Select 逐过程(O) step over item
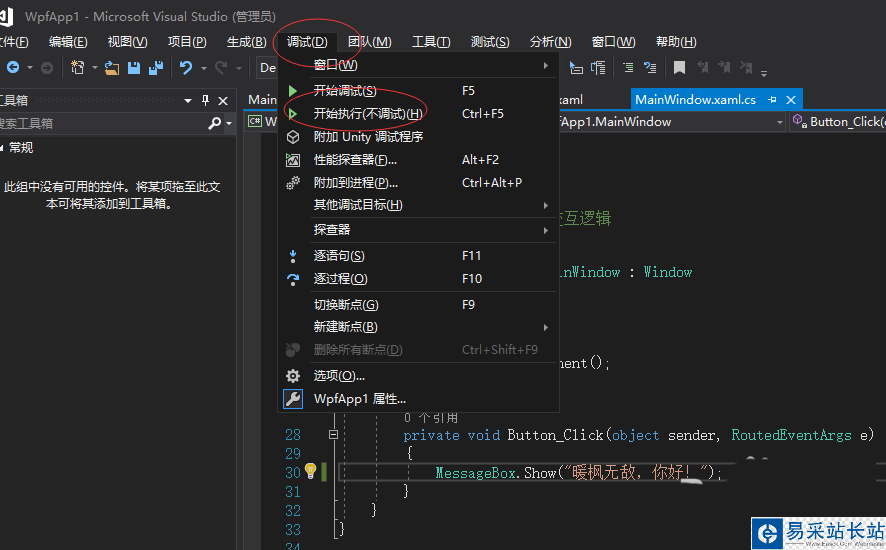Image resolution: width=886 pixels, height=550 pixels. coord(418,279)
